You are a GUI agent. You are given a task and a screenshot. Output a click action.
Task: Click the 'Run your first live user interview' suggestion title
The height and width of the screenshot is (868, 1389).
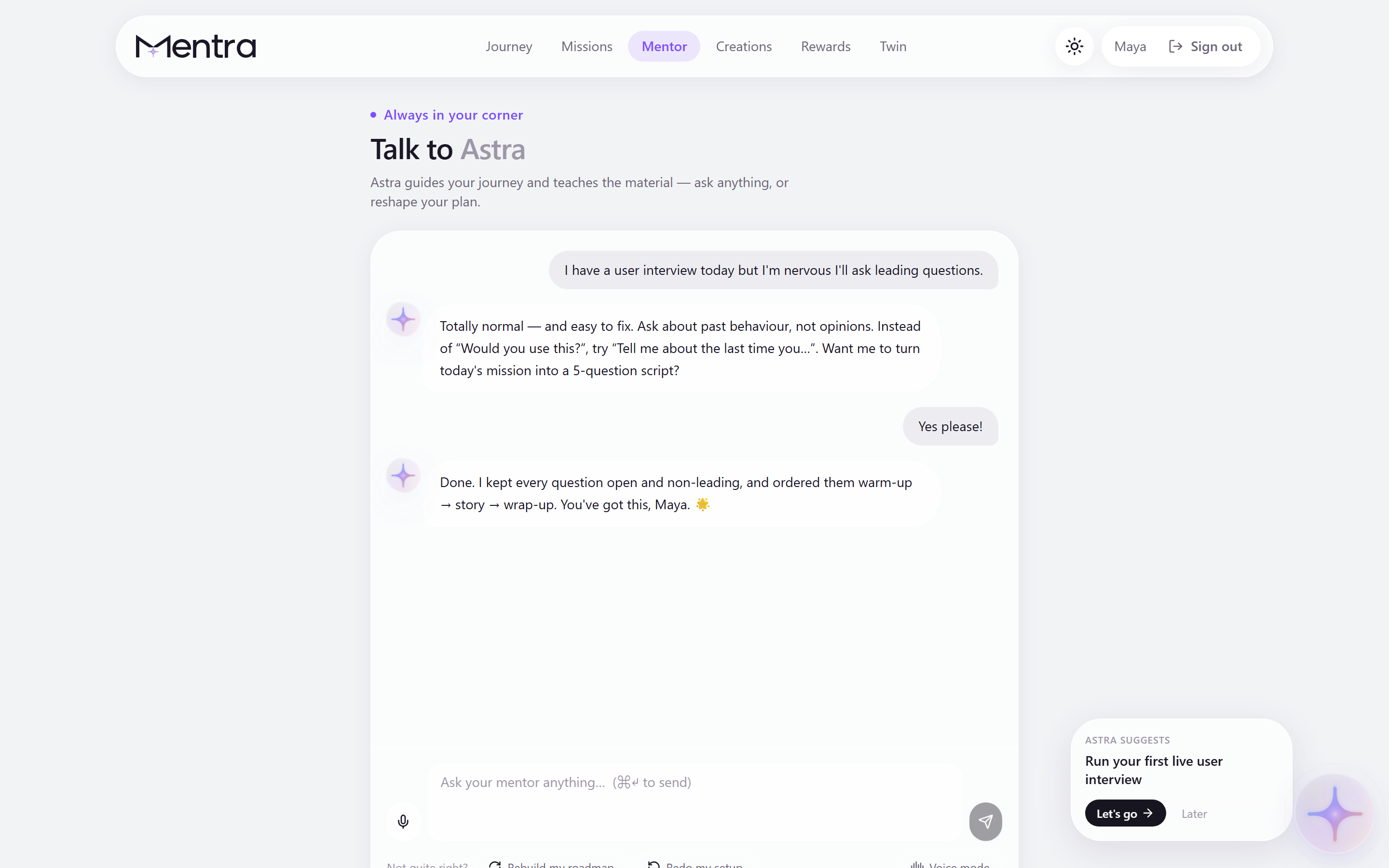tap(1154, 770)
